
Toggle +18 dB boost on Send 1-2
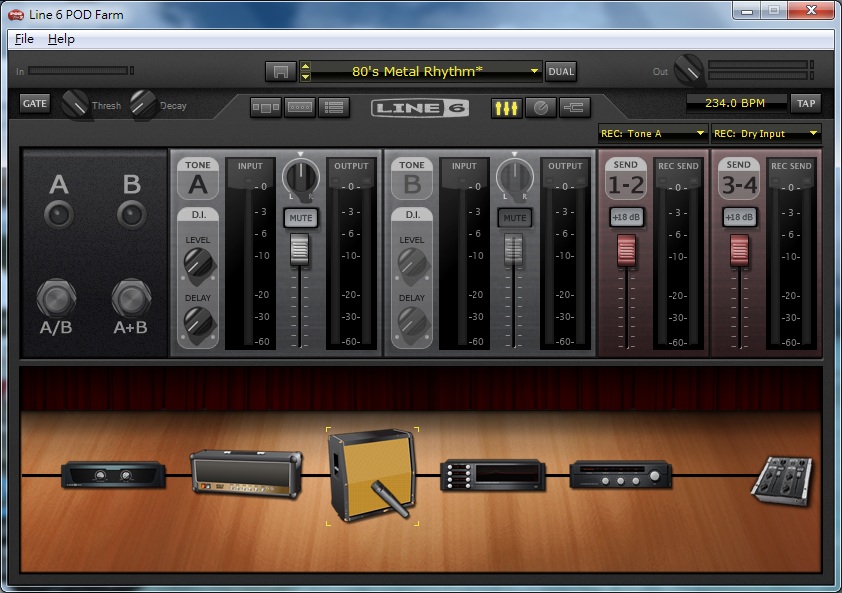(x=626, y=217)
